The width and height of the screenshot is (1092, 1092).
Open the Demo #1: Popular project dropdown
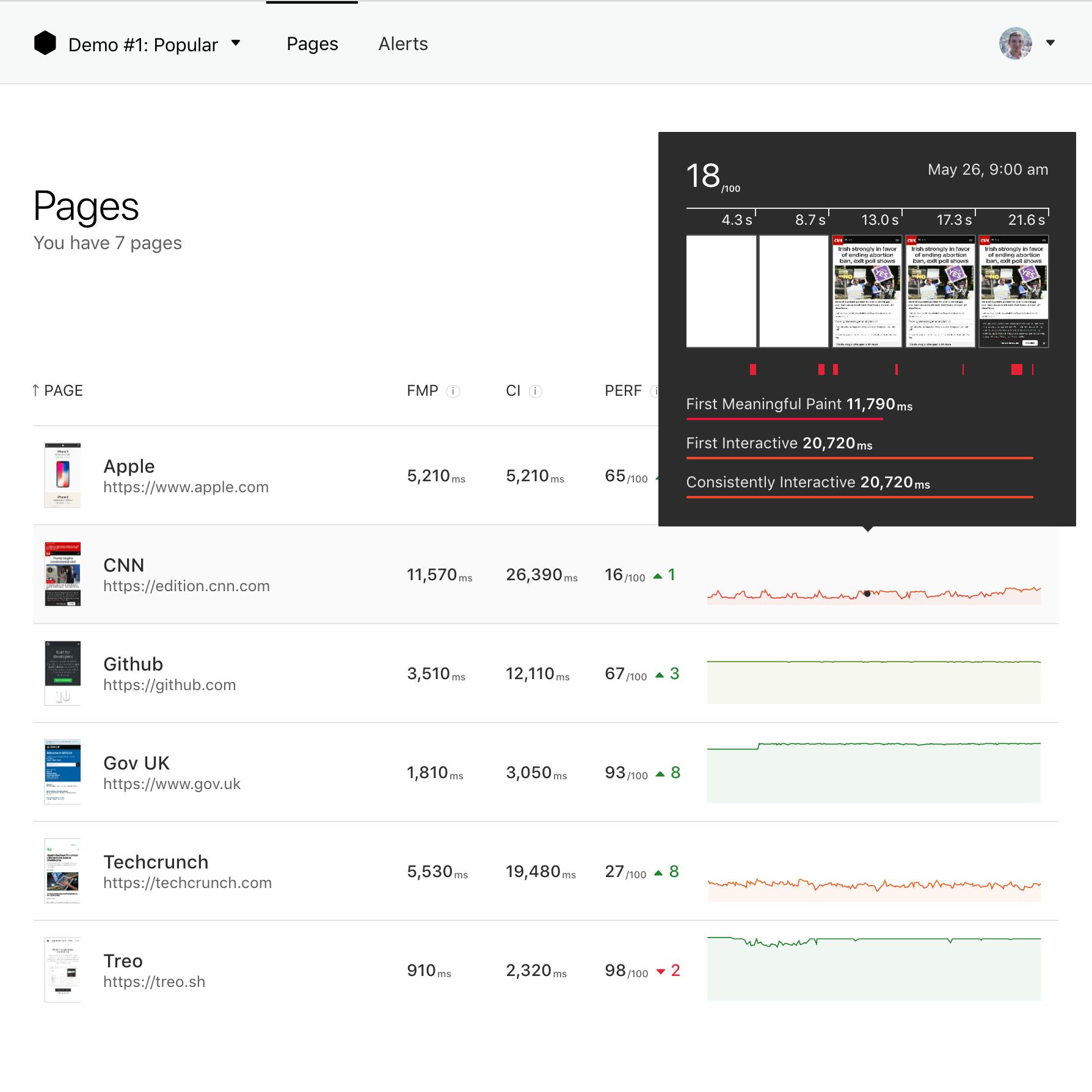point(155,44)
